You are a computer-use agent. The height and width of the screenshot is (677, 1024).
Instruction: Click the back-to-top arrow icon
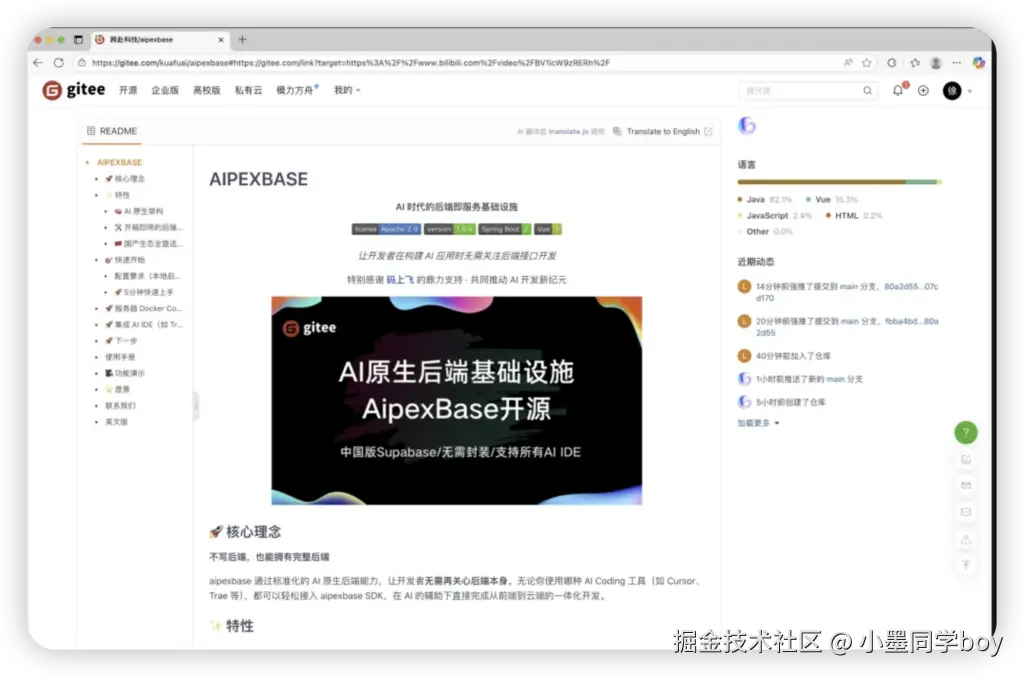click(966, 565)
